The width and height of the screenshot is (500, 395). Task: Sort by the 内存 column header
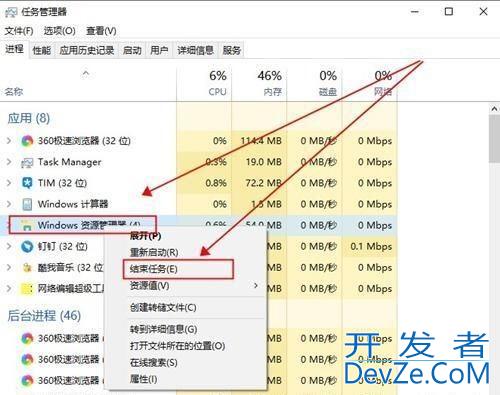[x=259, y=83]
